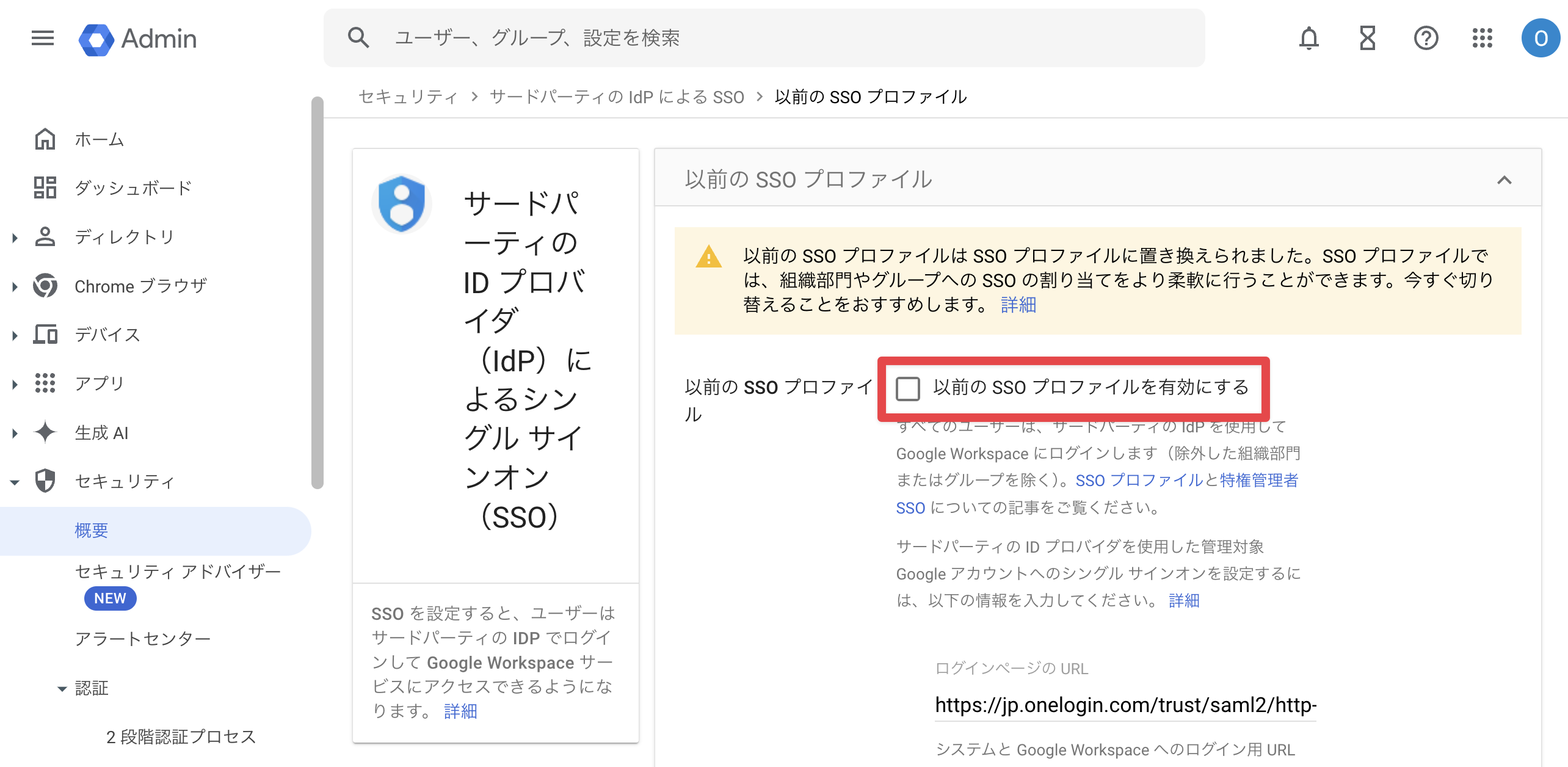Open the help question mark icon
Viewport: 1568px width, 767px height.
coord(1426,38)
